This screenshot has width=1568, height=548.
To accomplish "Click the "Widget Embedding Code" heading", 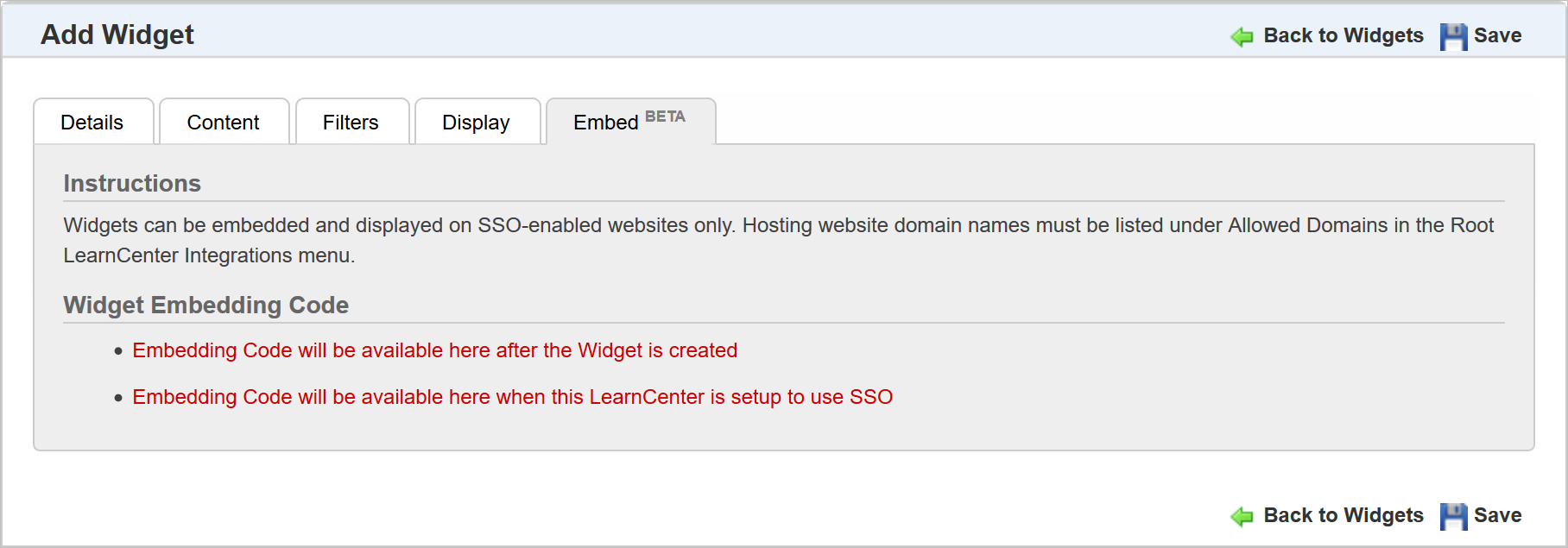I will point(205,305).
